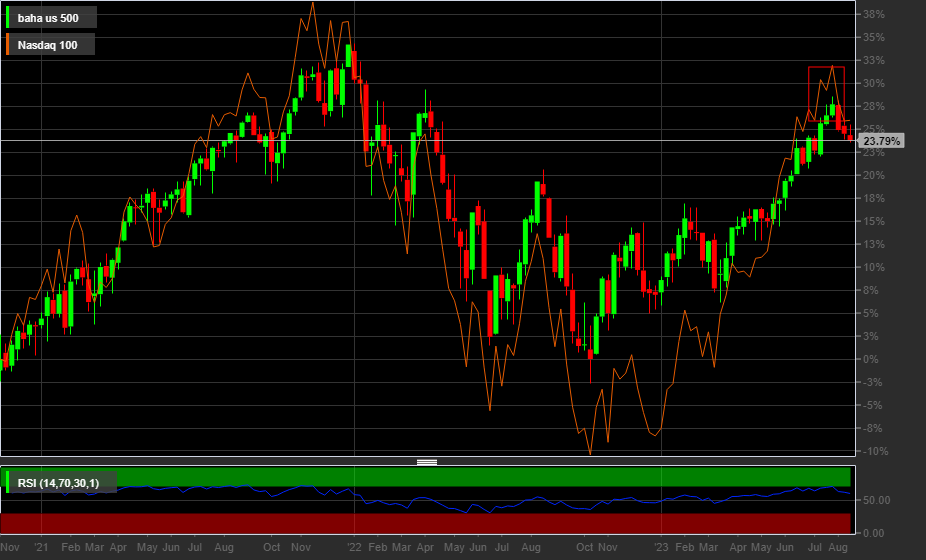
Task: Click the orange Nasdaq 100 color marker
Action: (x=7, y=45)
